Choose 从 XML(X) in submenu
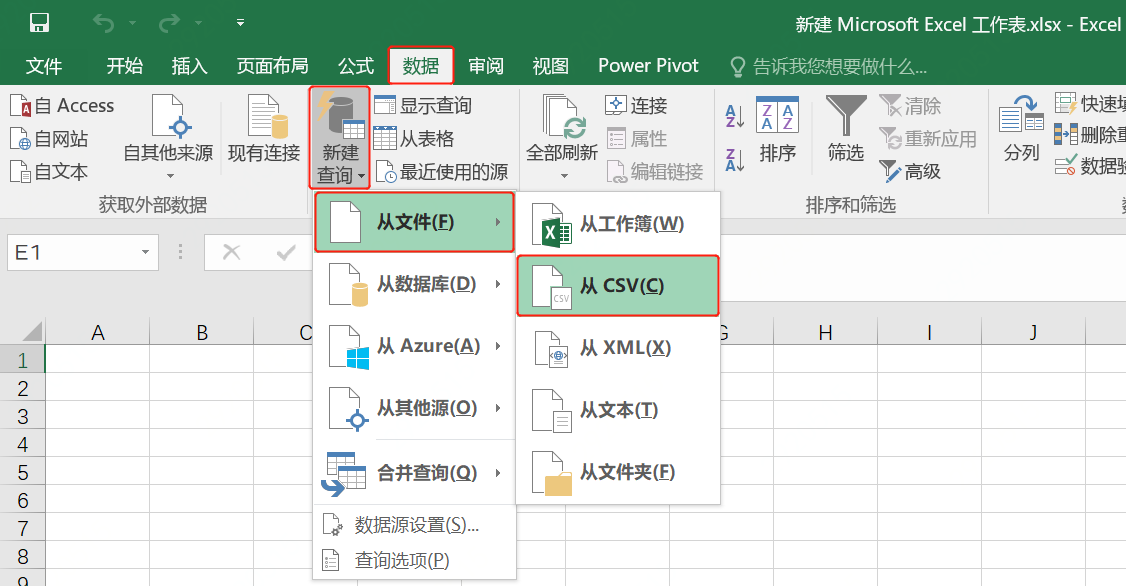Image resolution: width=1126 pixels, height=586 pixels. pyautogui.click(x=618, y=348)
